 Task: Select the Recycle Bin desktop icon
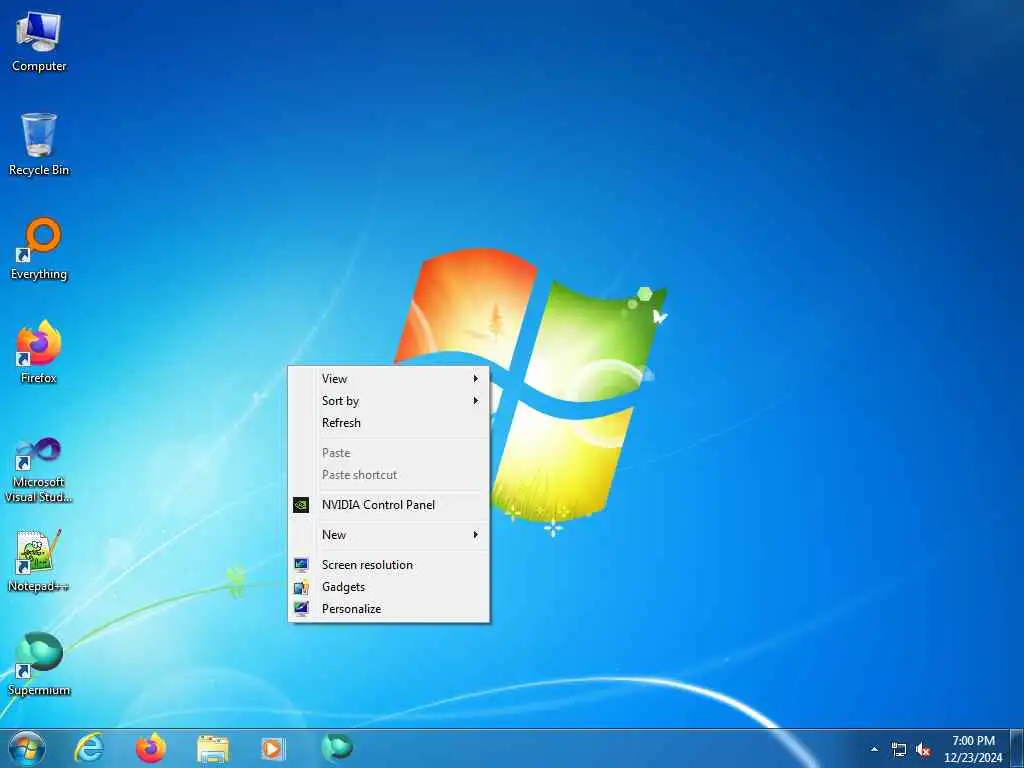(x=39, y=145)
